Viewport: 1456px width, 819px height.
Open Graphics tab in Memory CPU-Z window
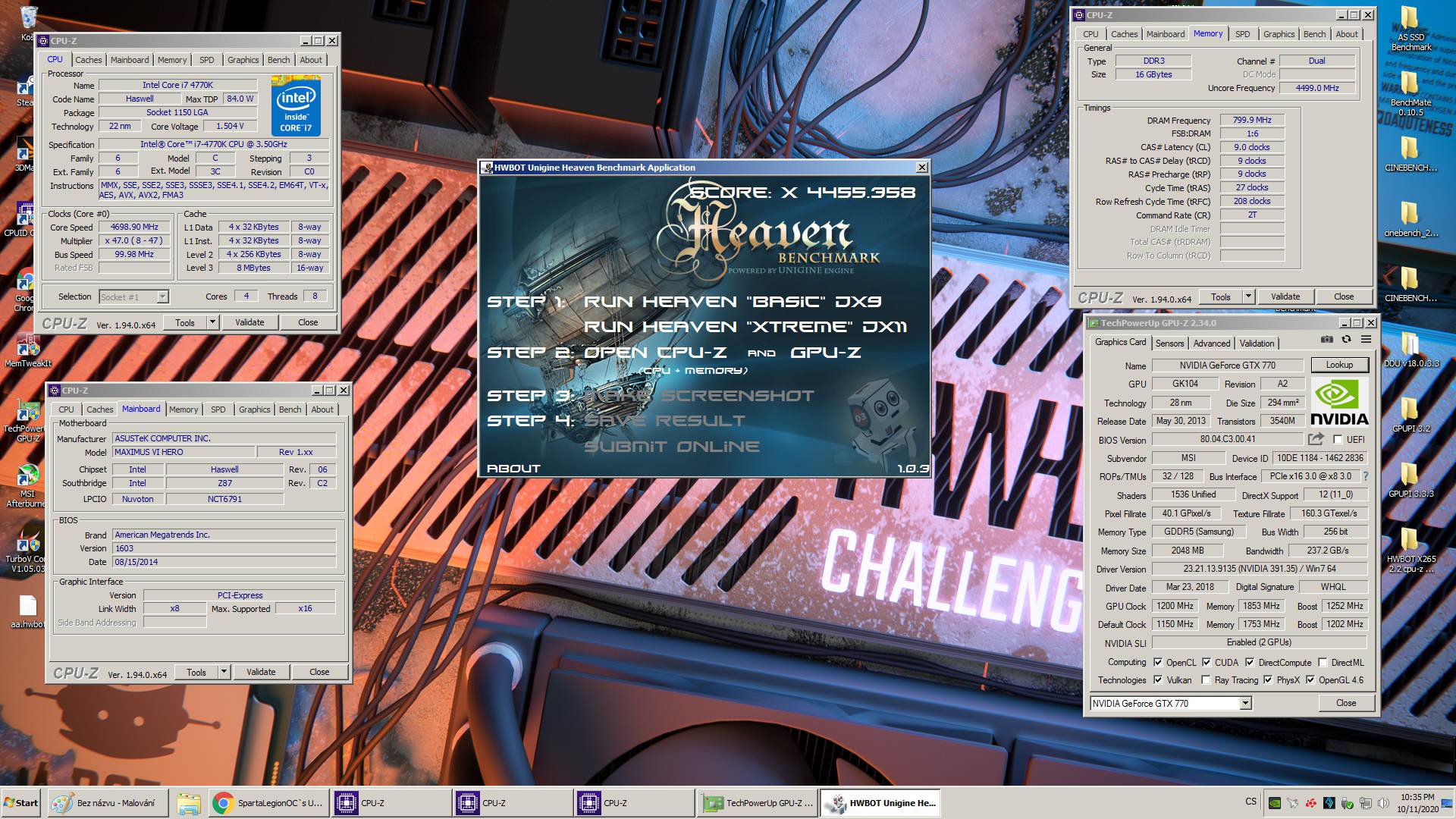click(x=1279, y=34)
